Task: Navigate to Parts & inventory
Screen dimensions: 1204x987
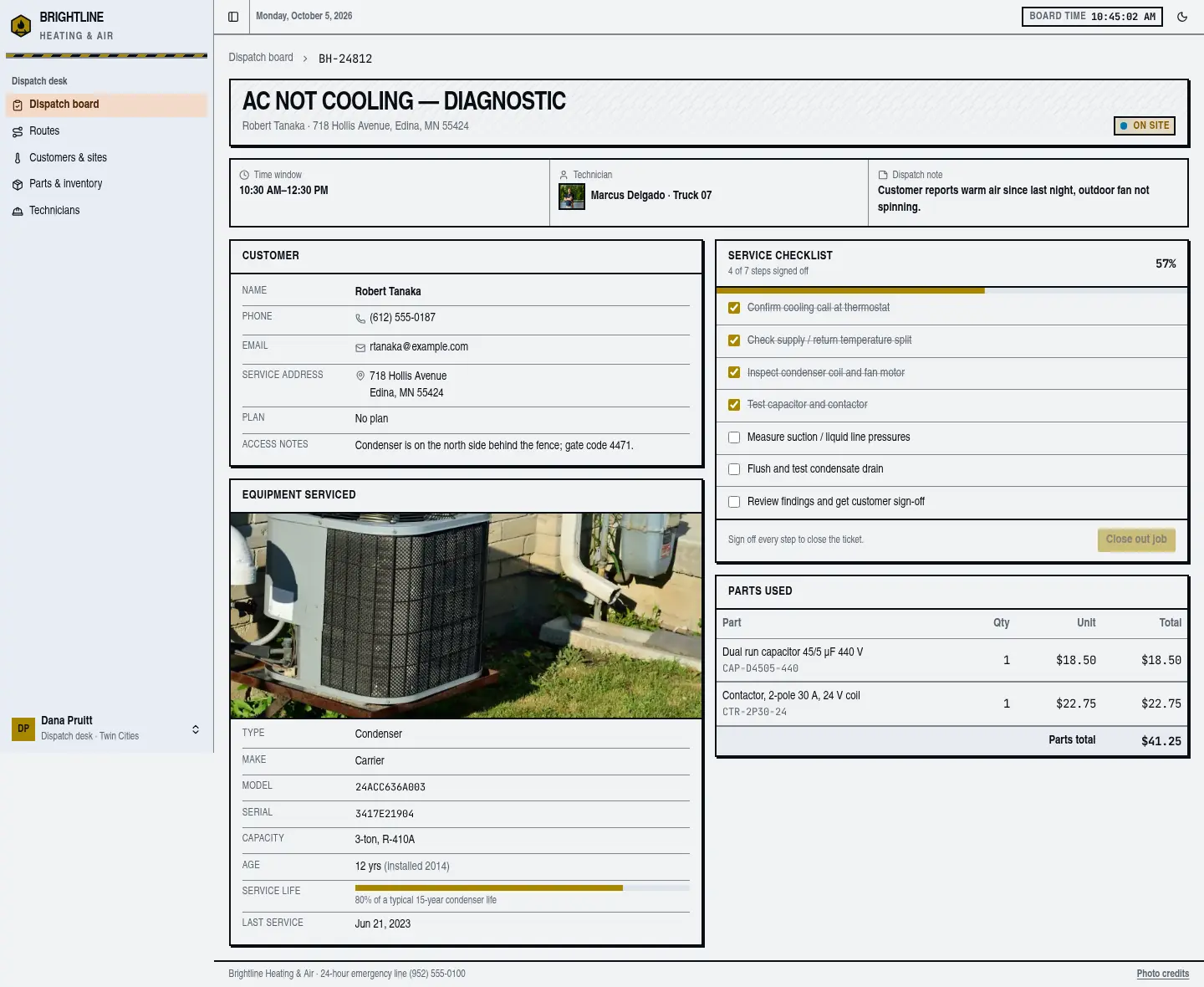Action: click(x=106, y=184)
